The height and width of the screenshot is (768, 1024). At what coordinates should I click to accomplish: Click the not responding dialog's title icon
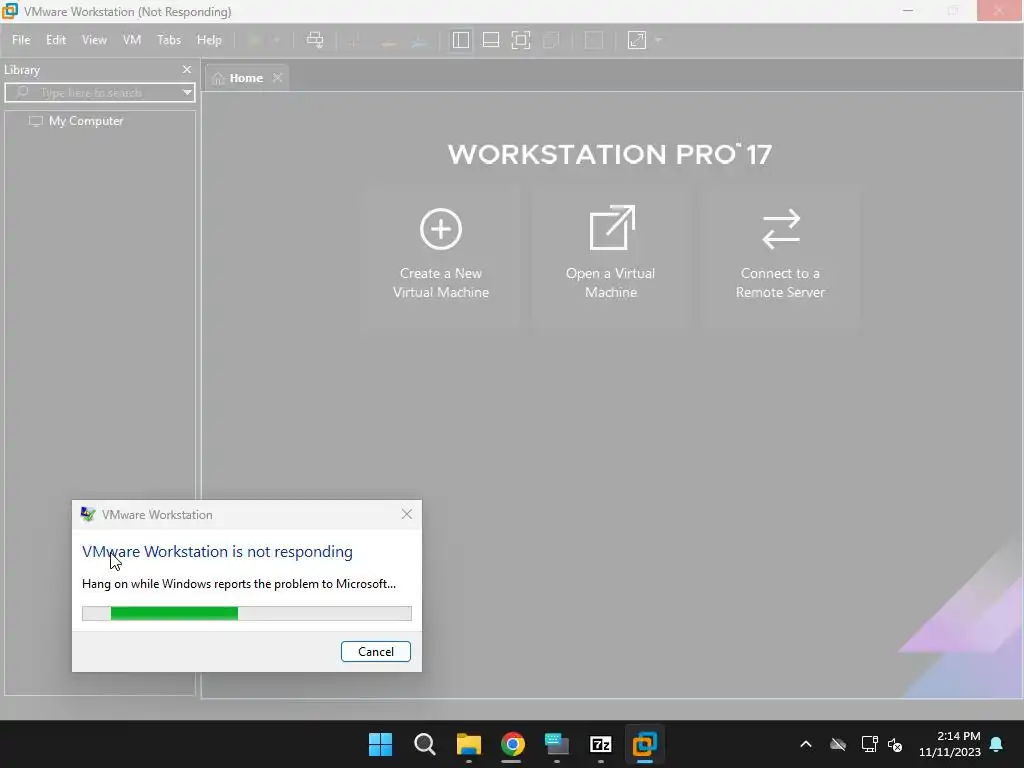coord(88,515)
